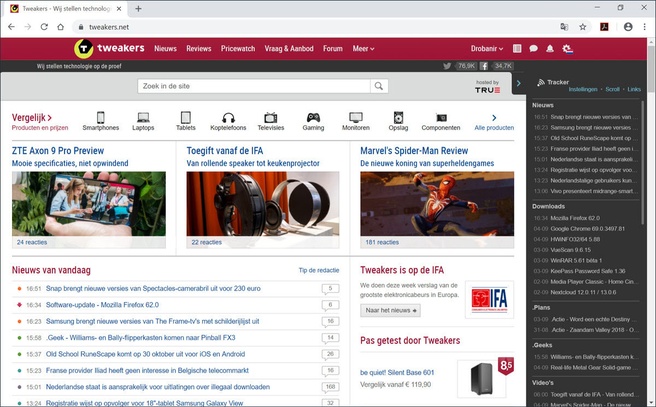Screen dimensions: 656x407
Task: Click the Tweakers logo in header
Action: click(x=109, y=49)
